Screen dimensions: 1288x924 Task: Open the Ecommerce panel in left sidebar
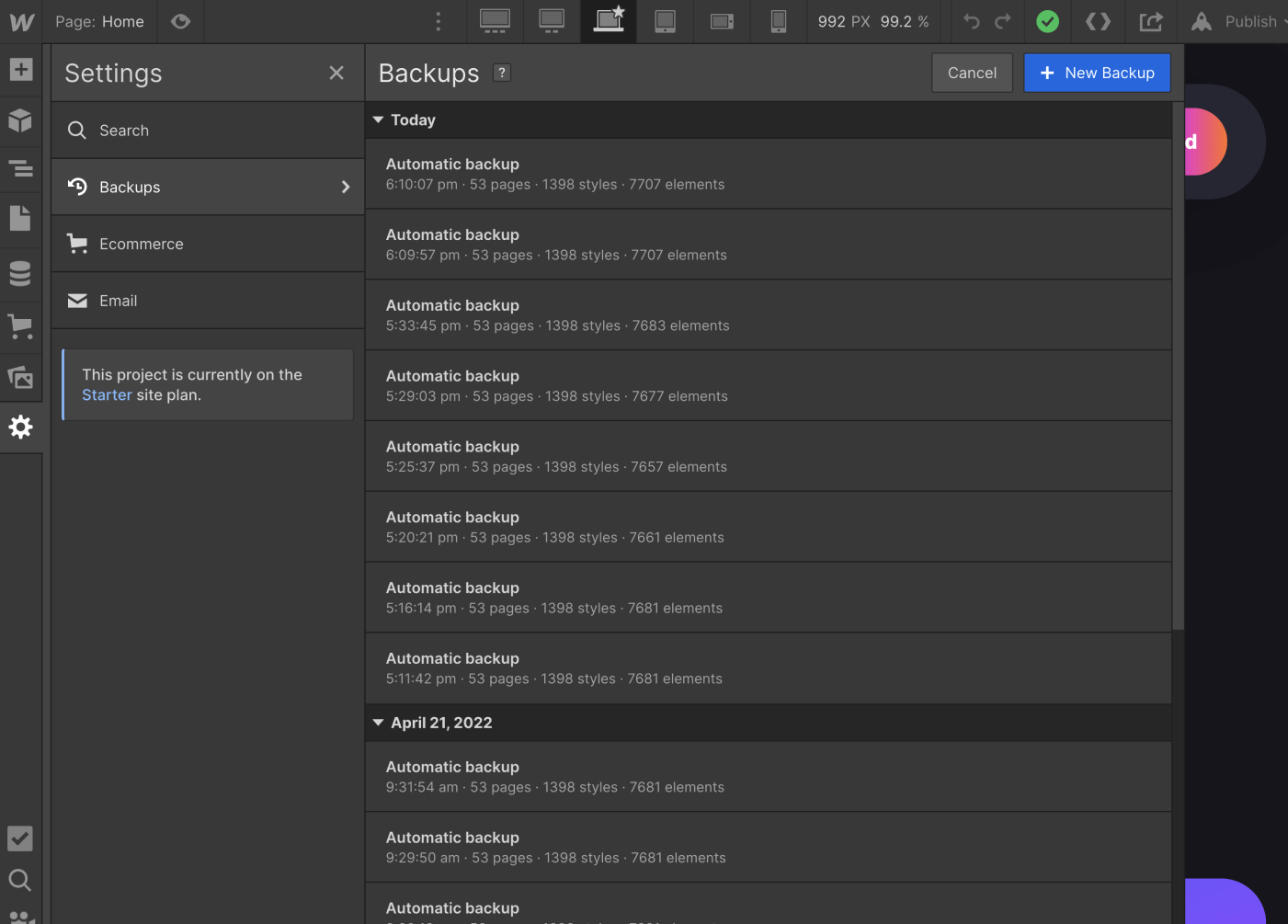click(21, 326)
